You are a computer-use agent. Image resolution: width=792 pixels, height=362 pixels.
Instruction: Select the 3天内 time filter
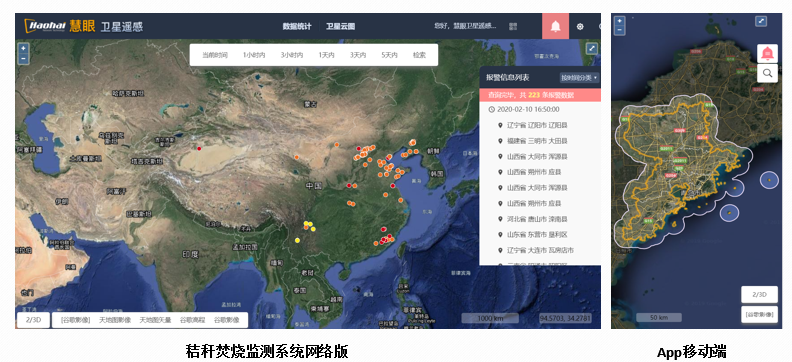click(x=358, y=55)
